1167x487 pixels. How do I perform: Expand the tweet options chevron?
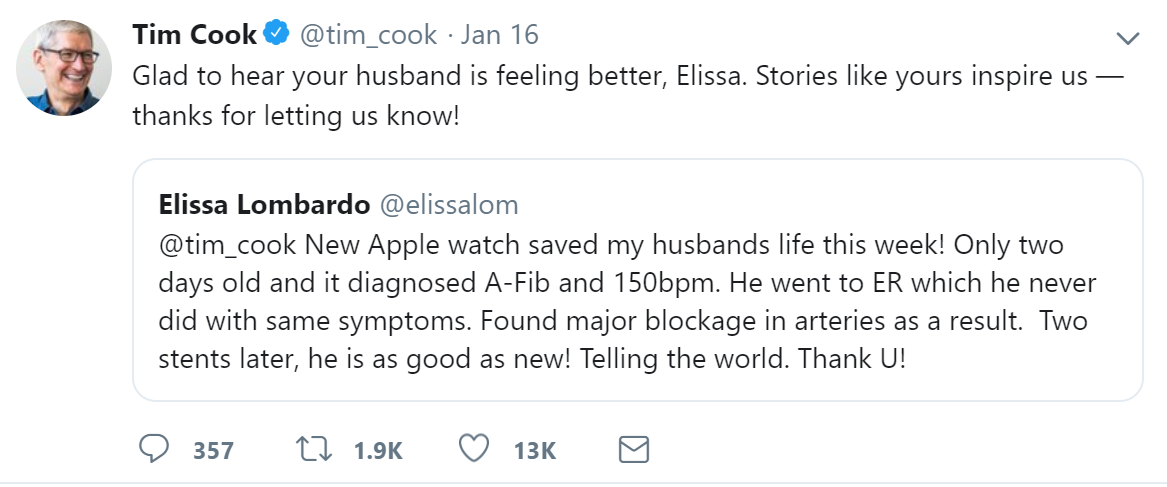[x=1128, y=39]
